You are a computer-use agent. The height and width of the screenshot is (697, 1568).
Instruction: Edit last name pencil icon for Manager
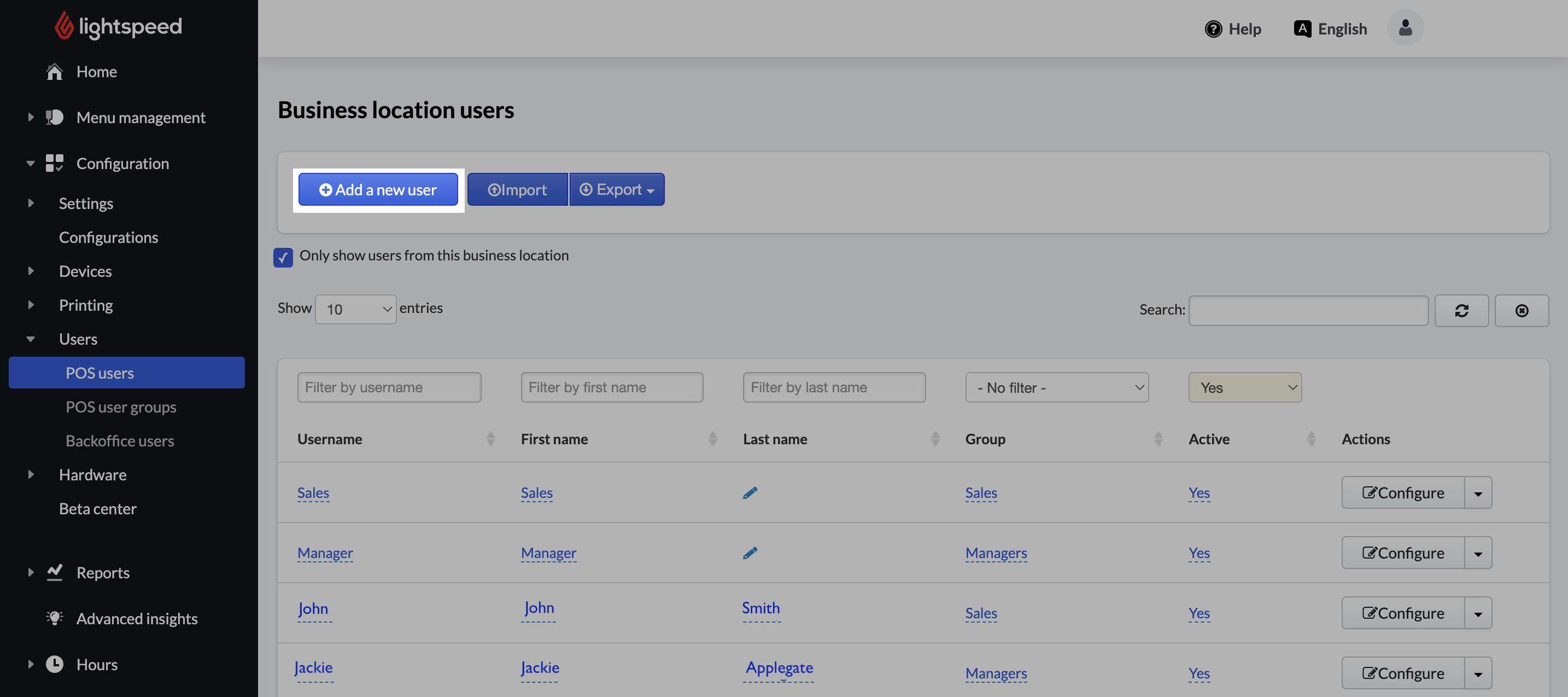pos(750,553)
